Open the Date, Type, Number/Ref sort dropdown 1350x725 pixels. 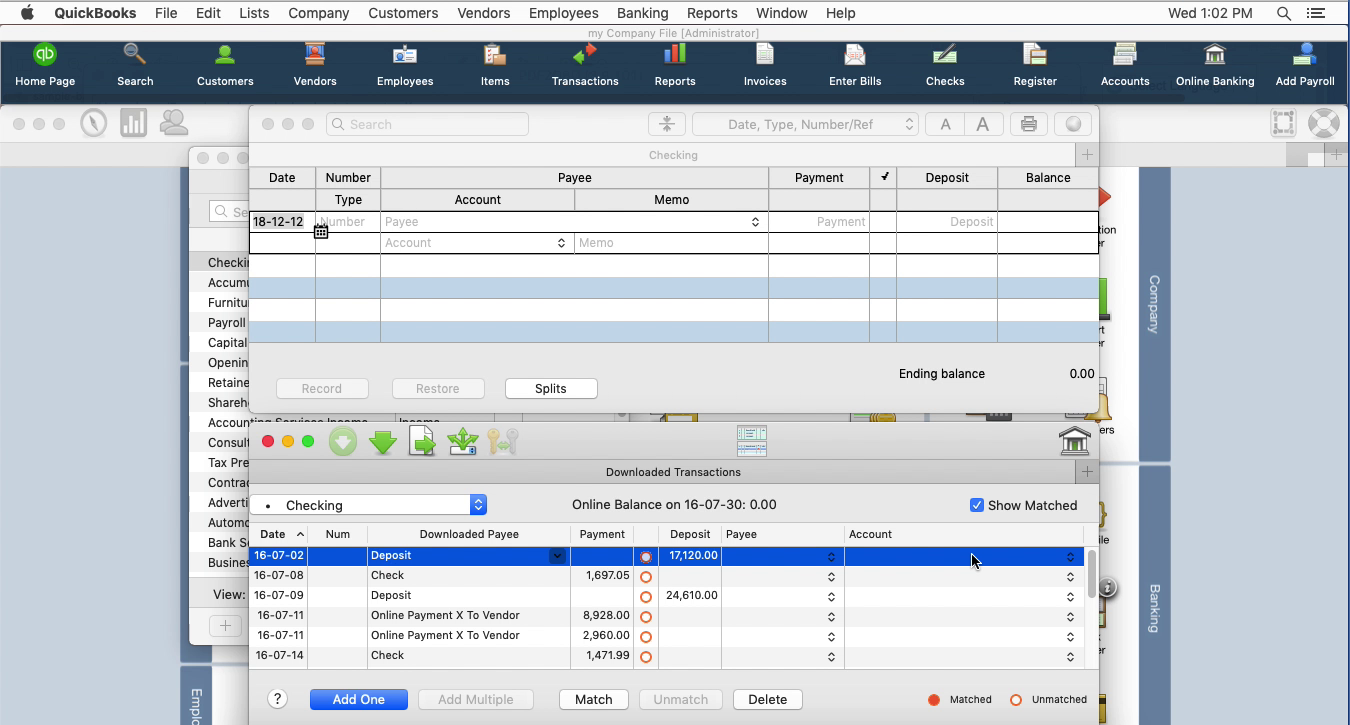point(805,124)
